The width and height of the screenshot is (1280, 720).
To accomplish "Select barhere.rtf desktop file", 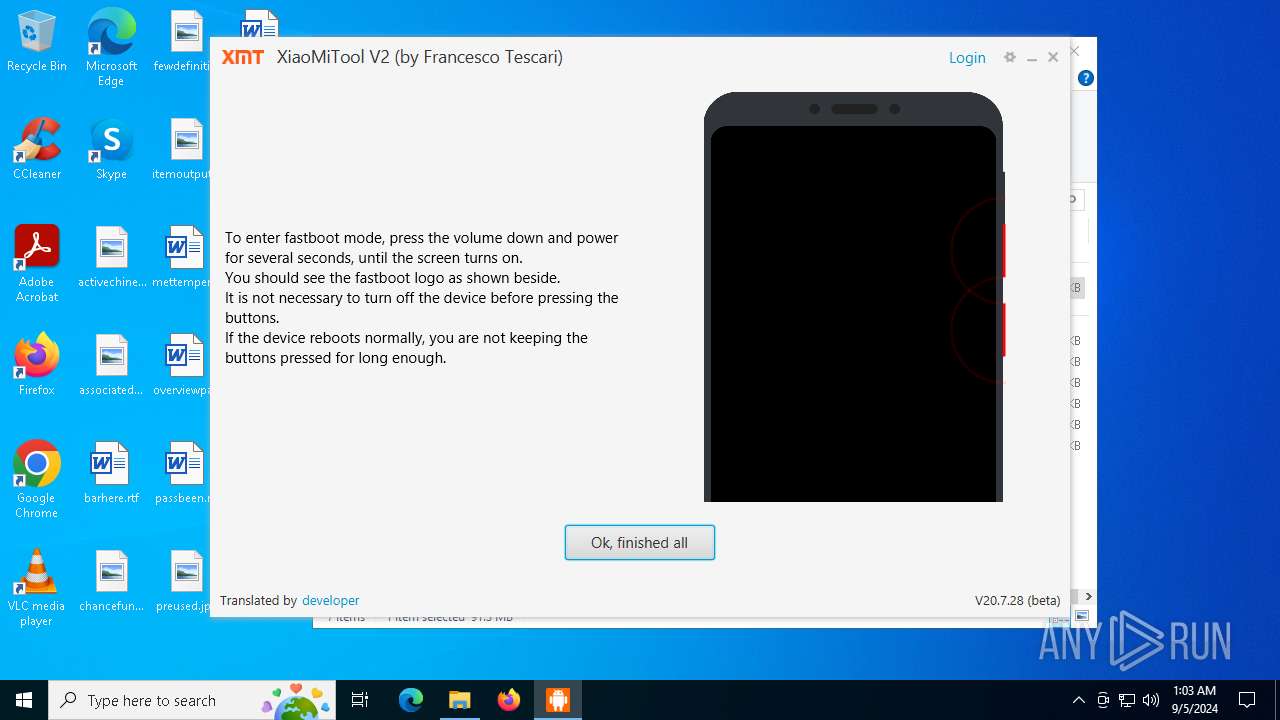I will coord(111,473).
